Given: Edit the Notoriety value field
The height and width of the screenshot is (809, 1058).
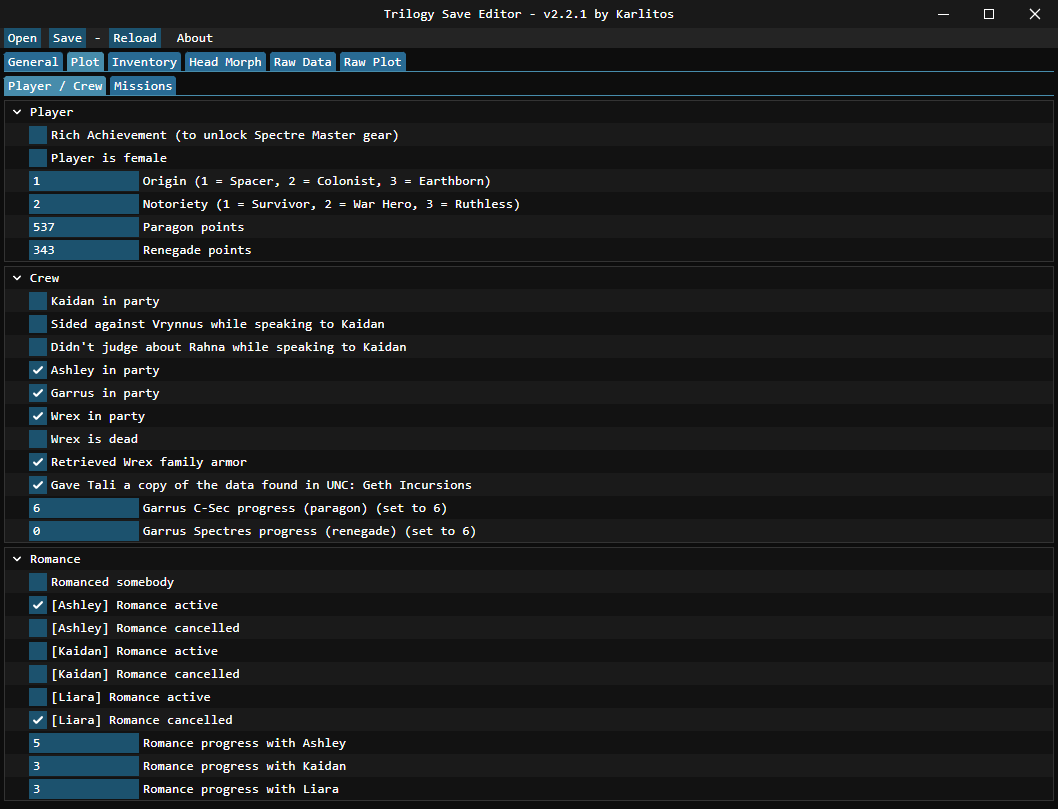Looking at the screenshot, I should click(84, 204).
